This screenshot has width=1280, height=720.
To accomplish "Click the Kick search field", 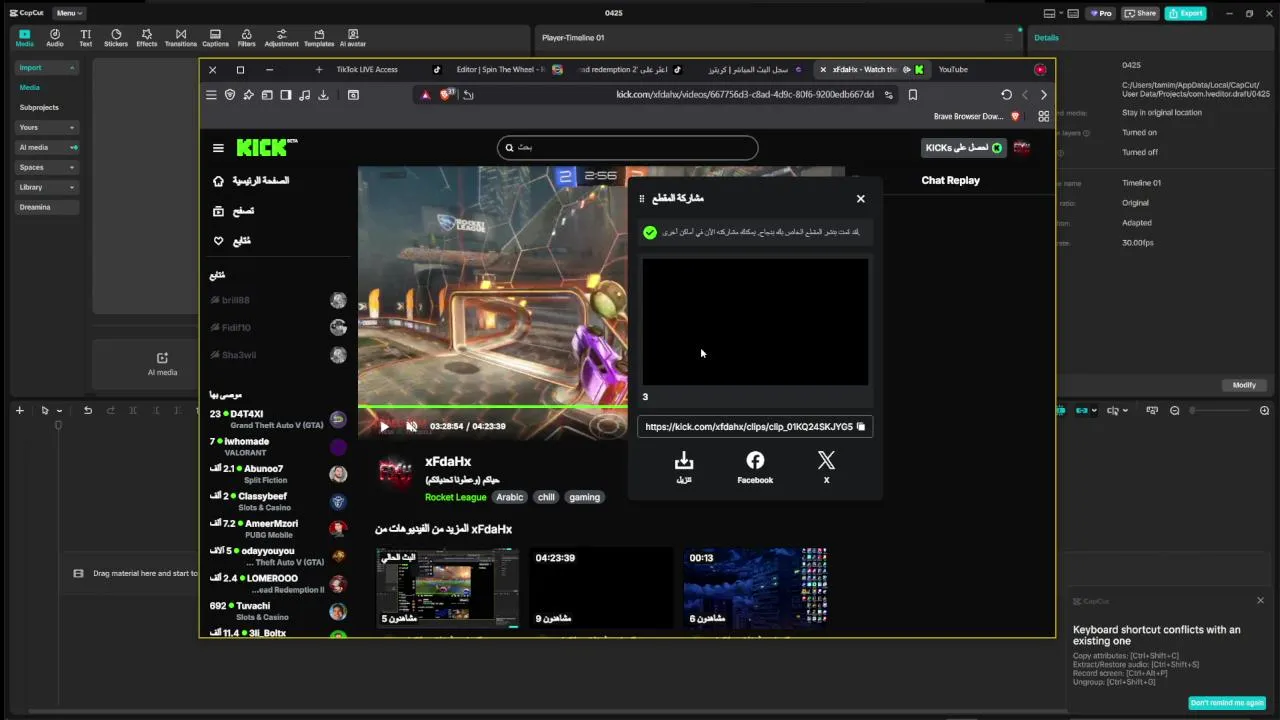I will [627, 148].
